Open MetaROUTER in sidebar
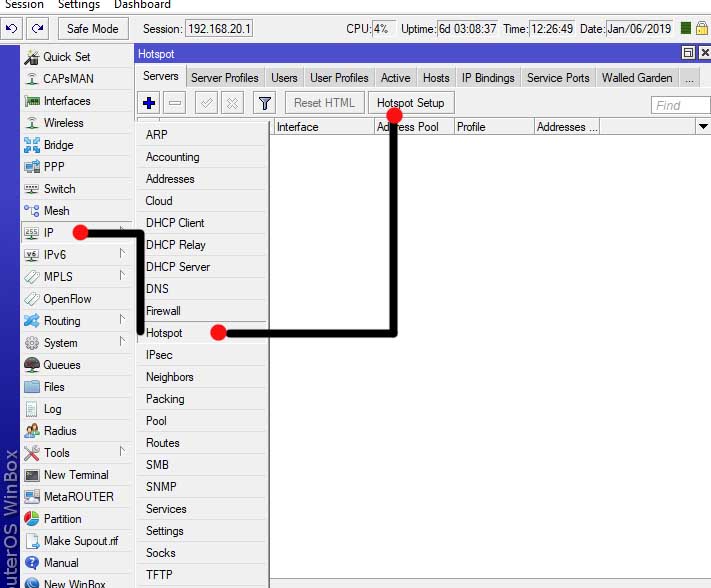This screenshot has height=588, width=711. pyautogui.click(x=76, y=497)
